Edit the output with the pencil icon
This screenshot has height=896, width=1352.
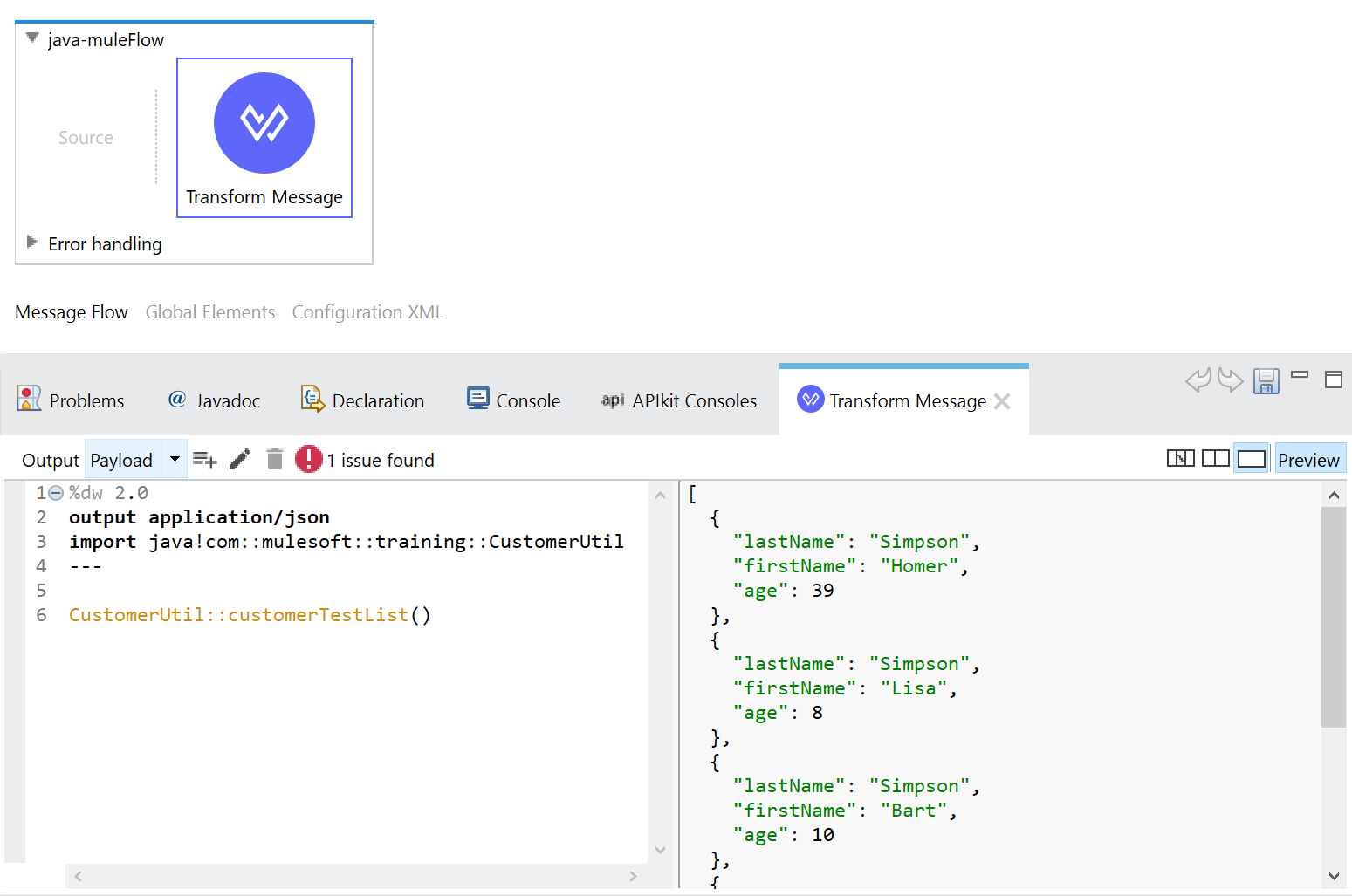240,459
